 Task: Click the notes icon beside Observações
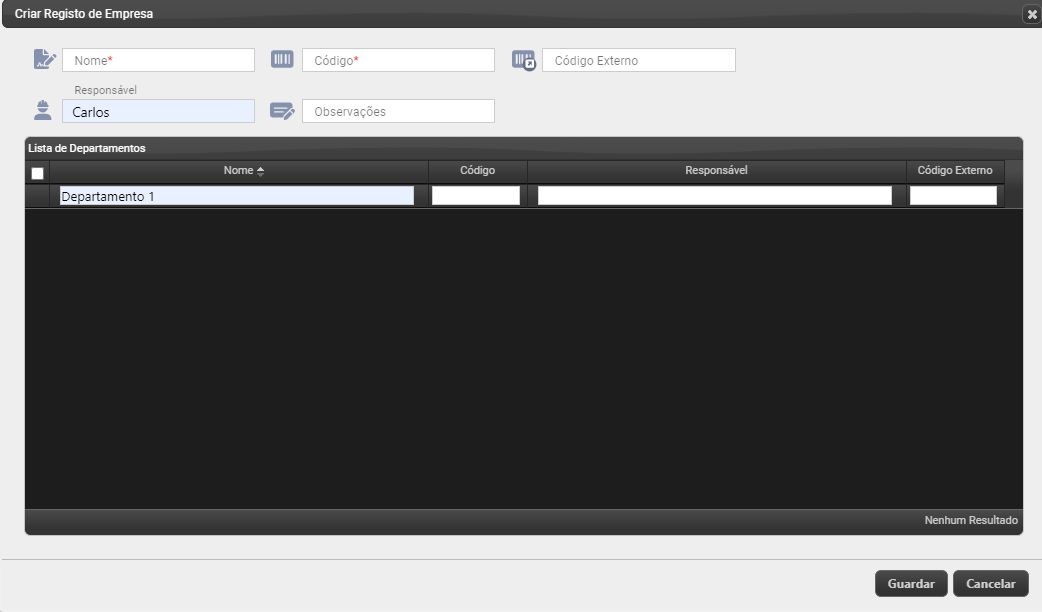pos(282,111)
